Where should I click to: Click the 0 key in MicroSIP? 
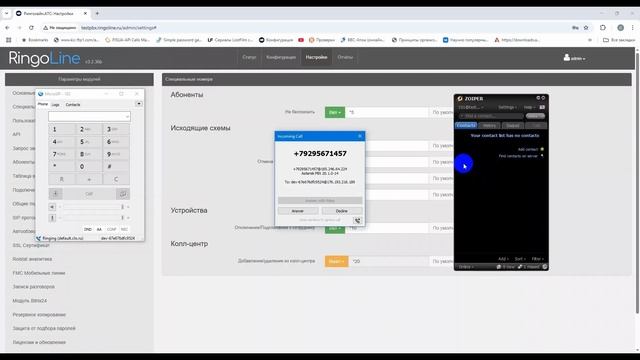tap(89, 167)
